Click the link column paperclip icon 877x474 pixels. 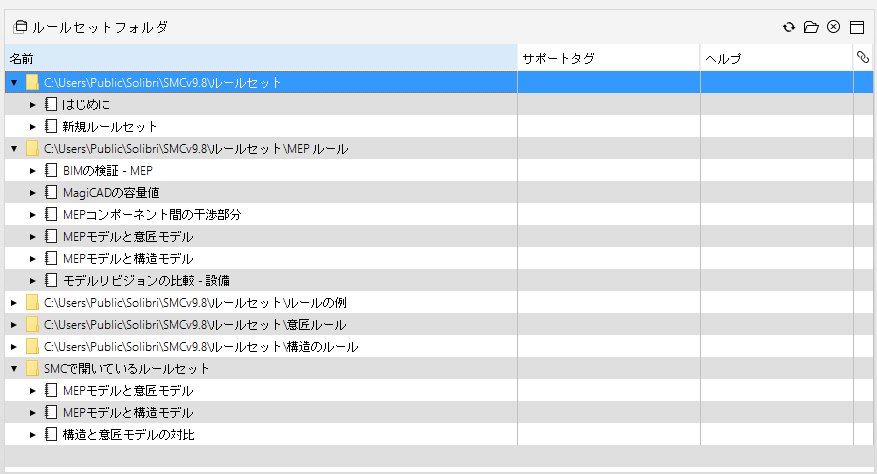863,57
